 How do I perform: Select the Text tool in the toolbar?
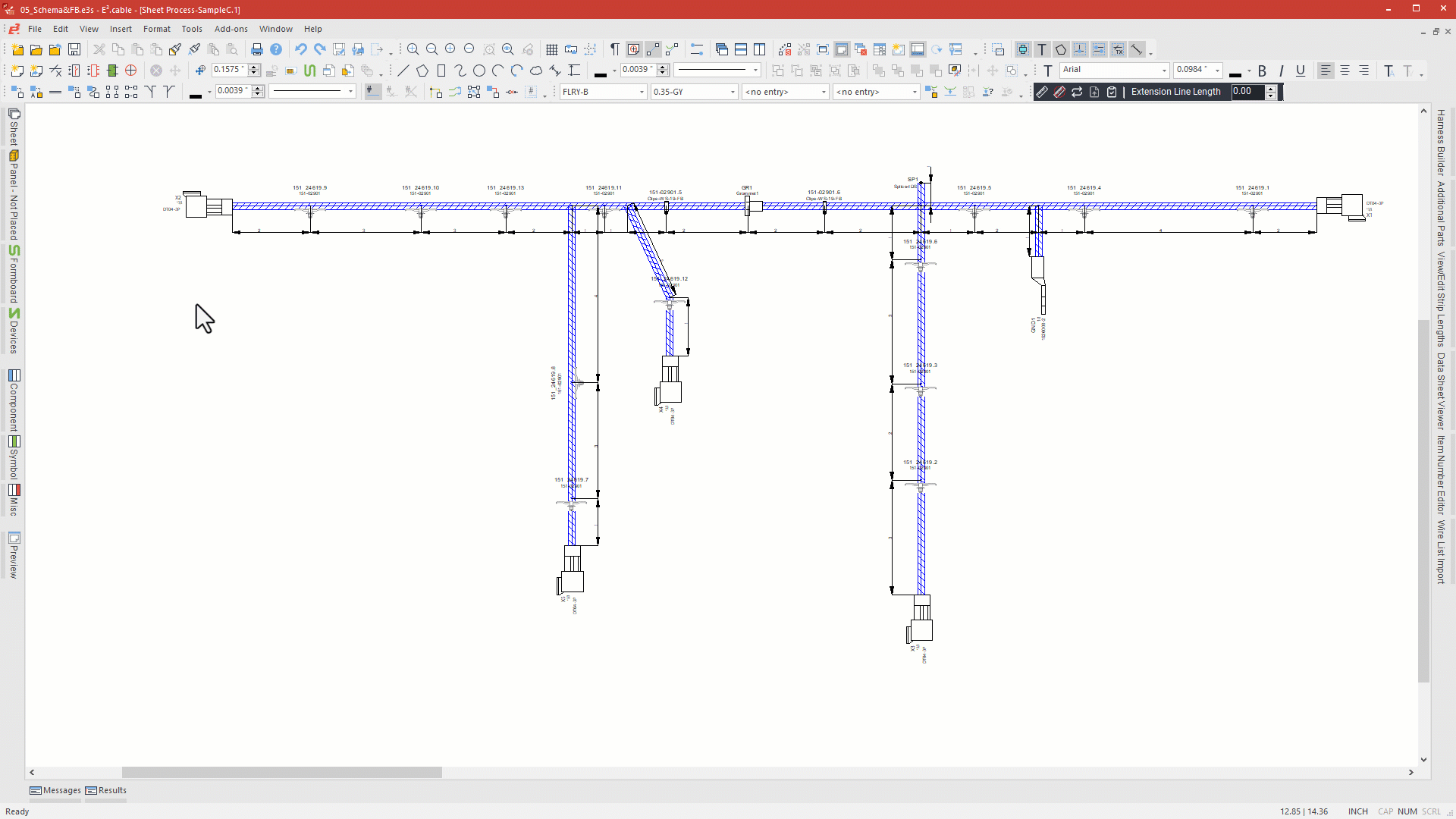coord(1043,49)
